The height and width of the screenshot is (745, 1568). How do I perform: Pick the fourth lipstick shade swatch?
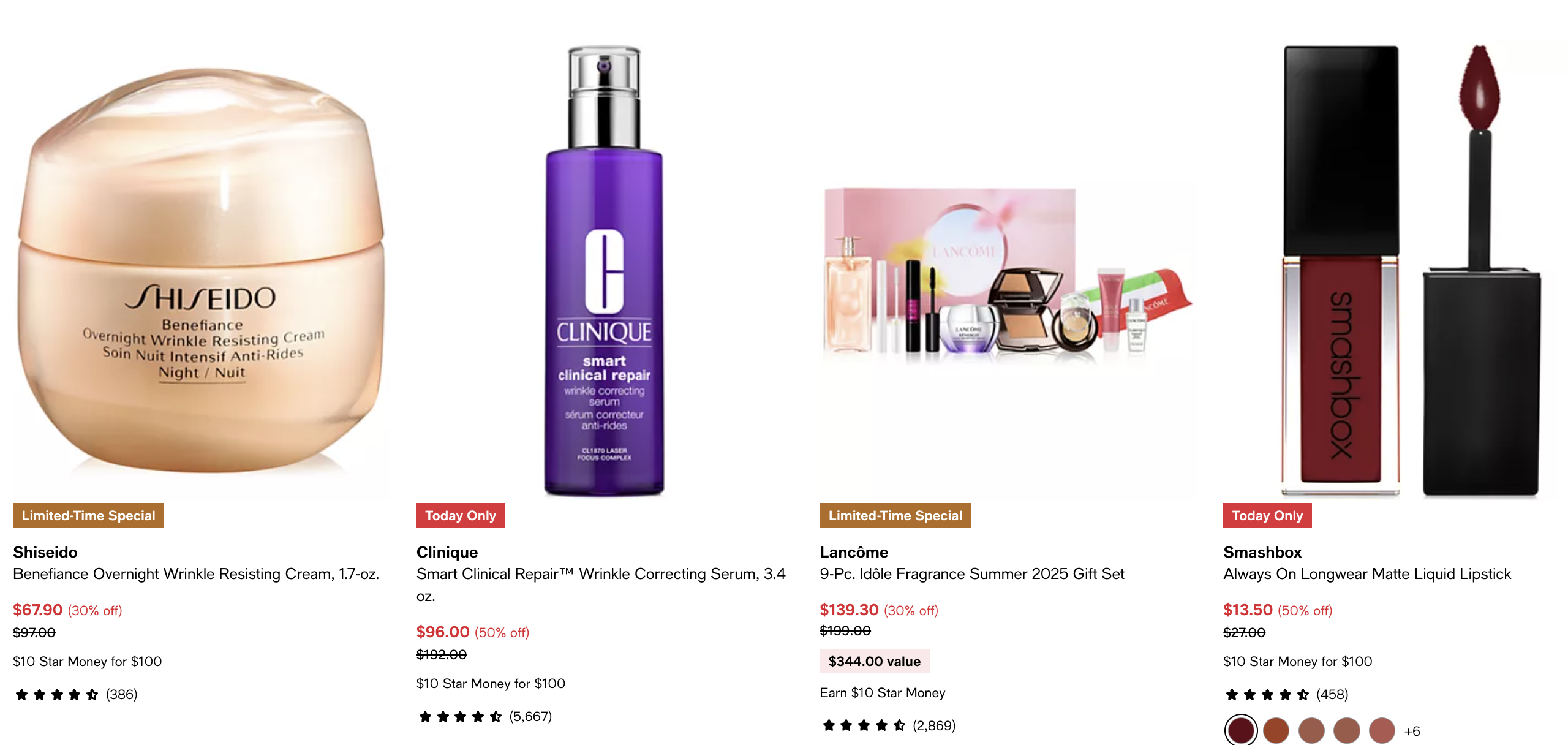[1347, 730]
